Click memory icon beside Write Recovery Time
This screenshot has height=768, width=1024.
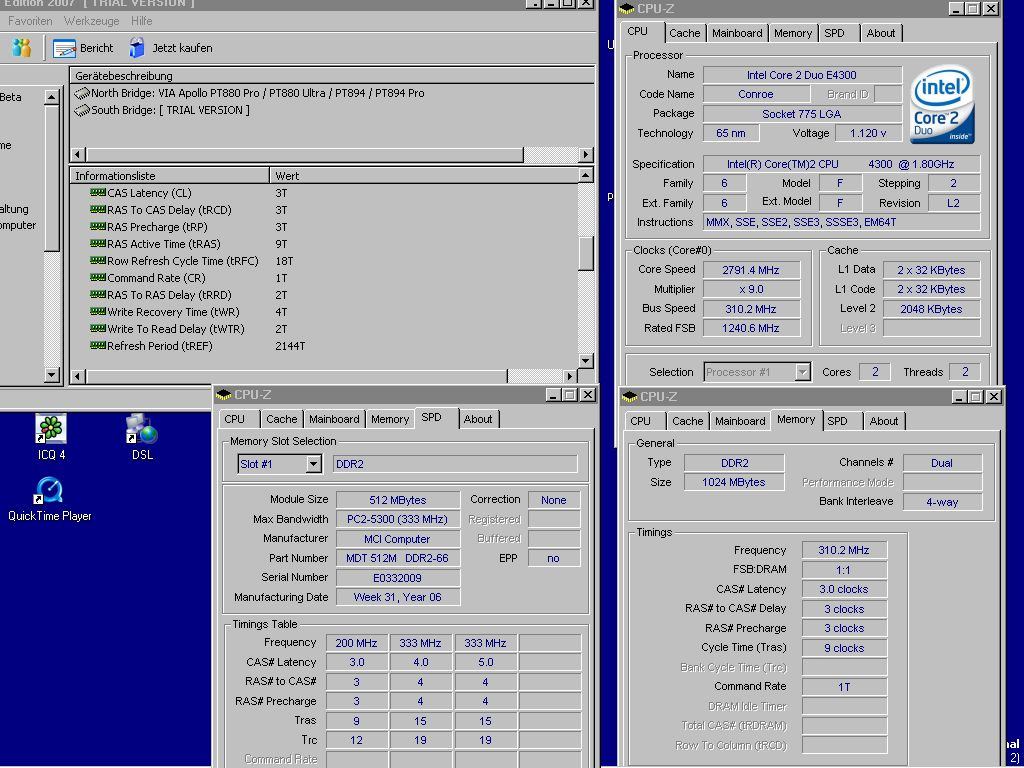(x=97, y=312)
